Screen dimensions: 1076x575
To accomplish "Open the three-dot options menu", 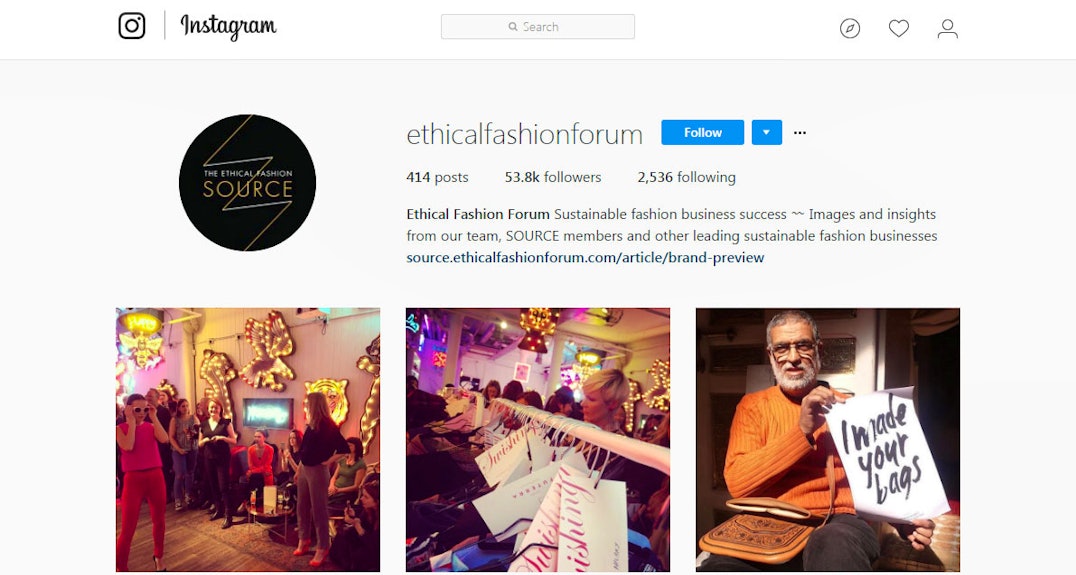I will pos(799,132).
